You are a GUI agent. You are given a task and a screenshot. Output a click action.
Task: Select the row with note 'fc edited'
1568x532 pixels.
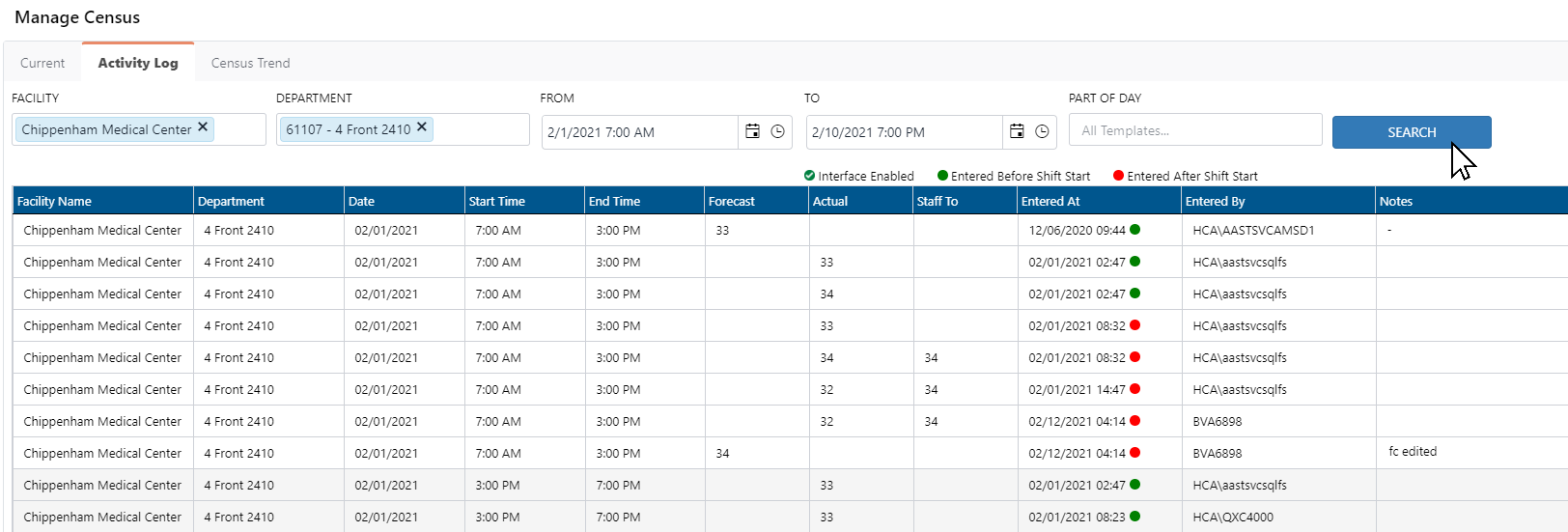coord(1412,452)
